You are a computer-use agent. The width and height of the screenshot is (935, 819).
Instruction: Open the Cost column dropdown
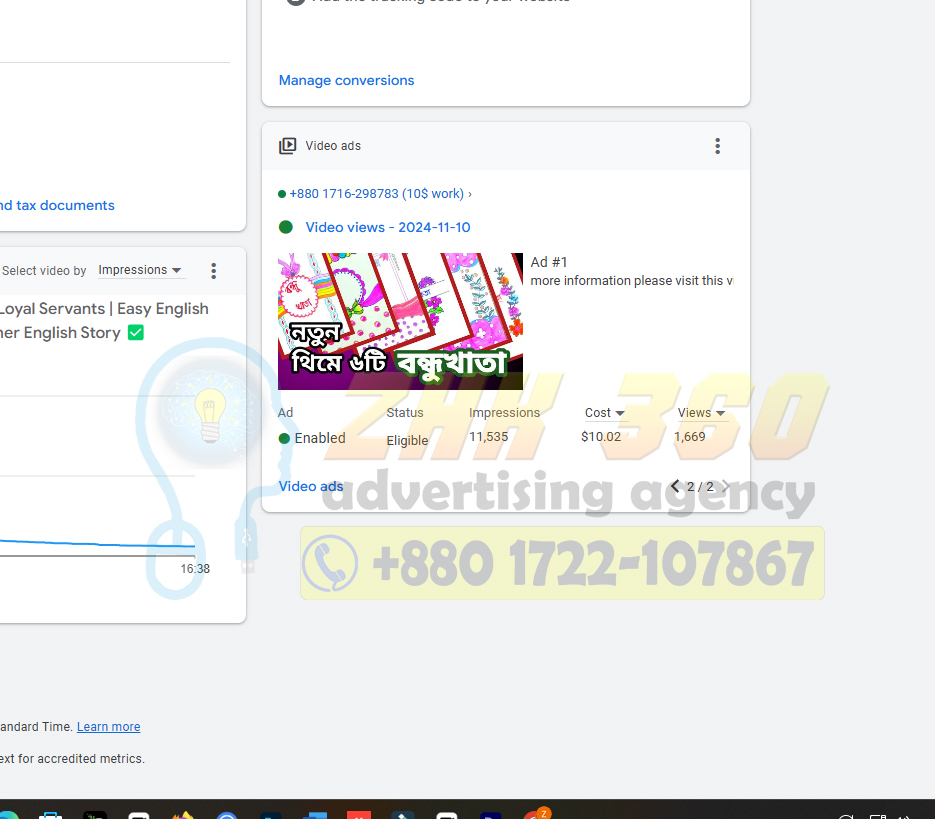coord(604,413)
